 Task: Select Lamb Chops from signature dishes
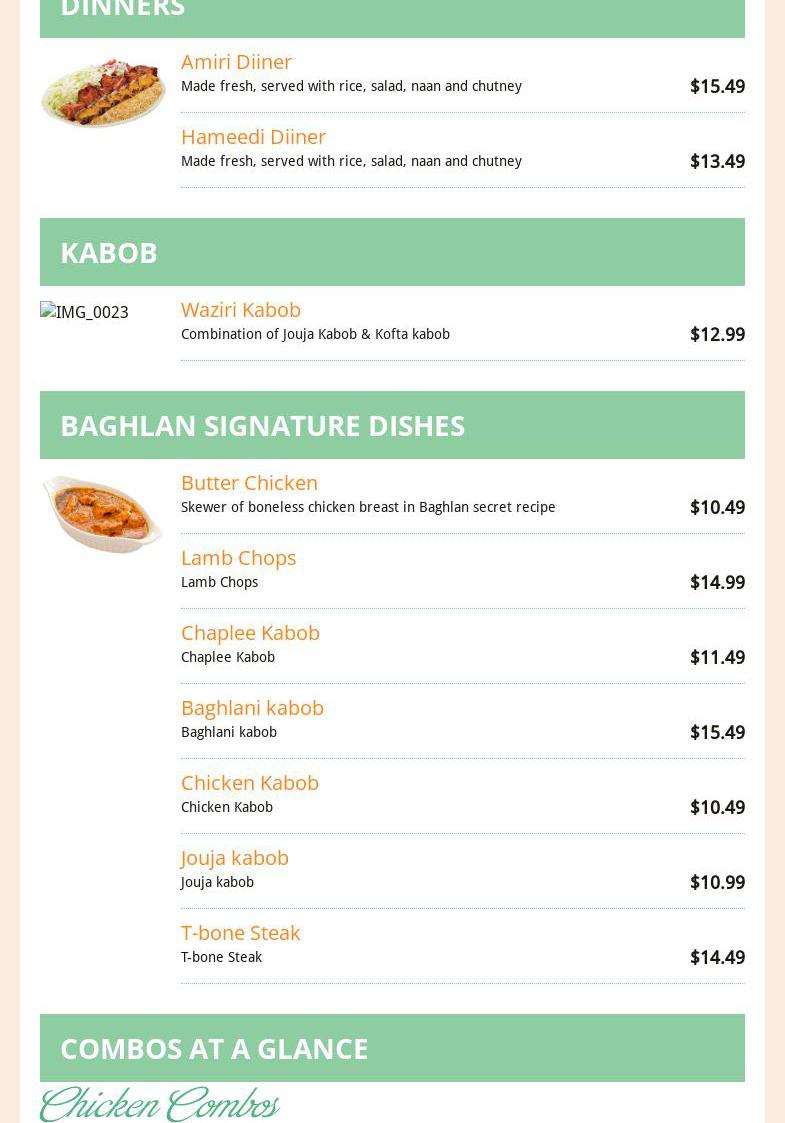[238, 558]
